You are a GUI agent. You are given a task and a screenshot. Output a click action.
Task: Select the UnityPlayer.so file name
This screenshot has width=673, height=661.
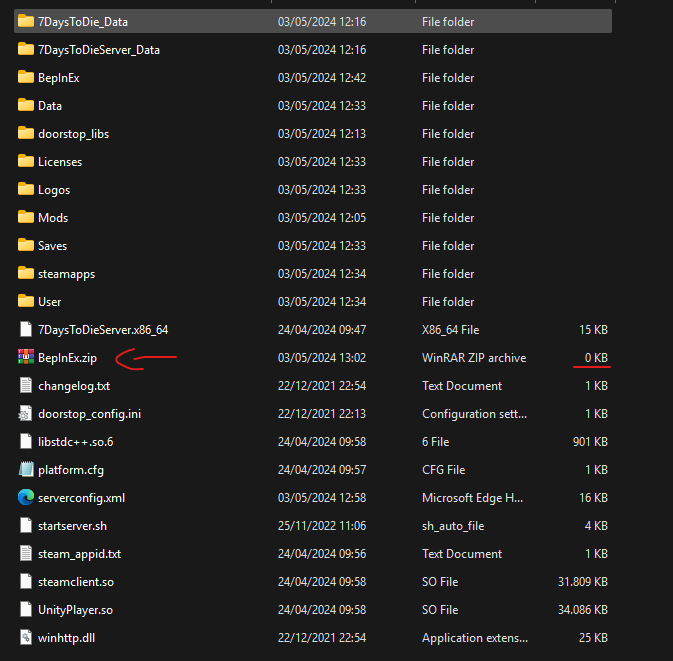pos(76,610)
